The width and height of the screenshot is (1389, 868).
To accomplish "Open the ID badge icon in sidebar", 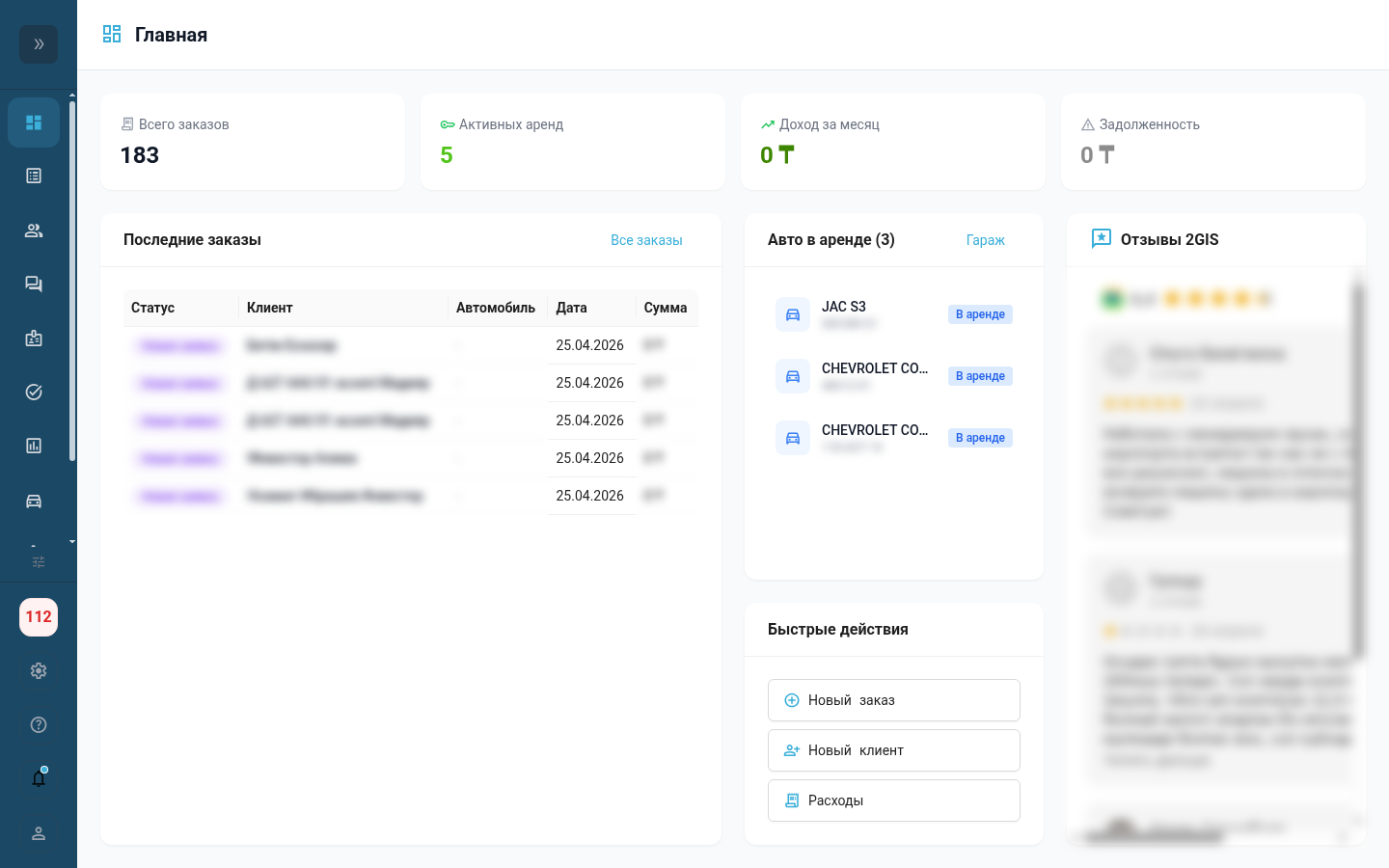I will (x=34, y=339).
